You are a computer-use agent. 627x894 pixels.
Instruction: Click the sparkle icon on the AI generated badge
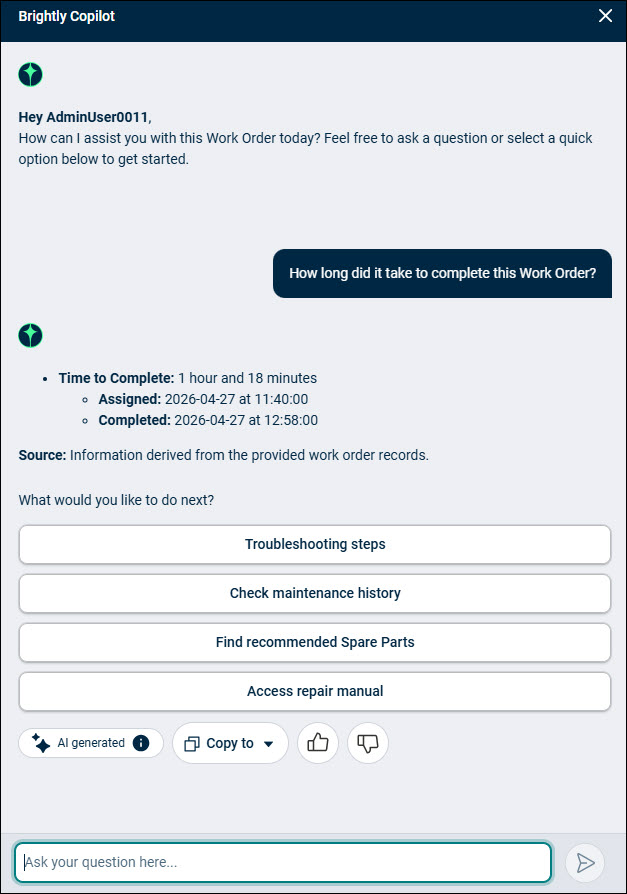[x=41, y=743]
